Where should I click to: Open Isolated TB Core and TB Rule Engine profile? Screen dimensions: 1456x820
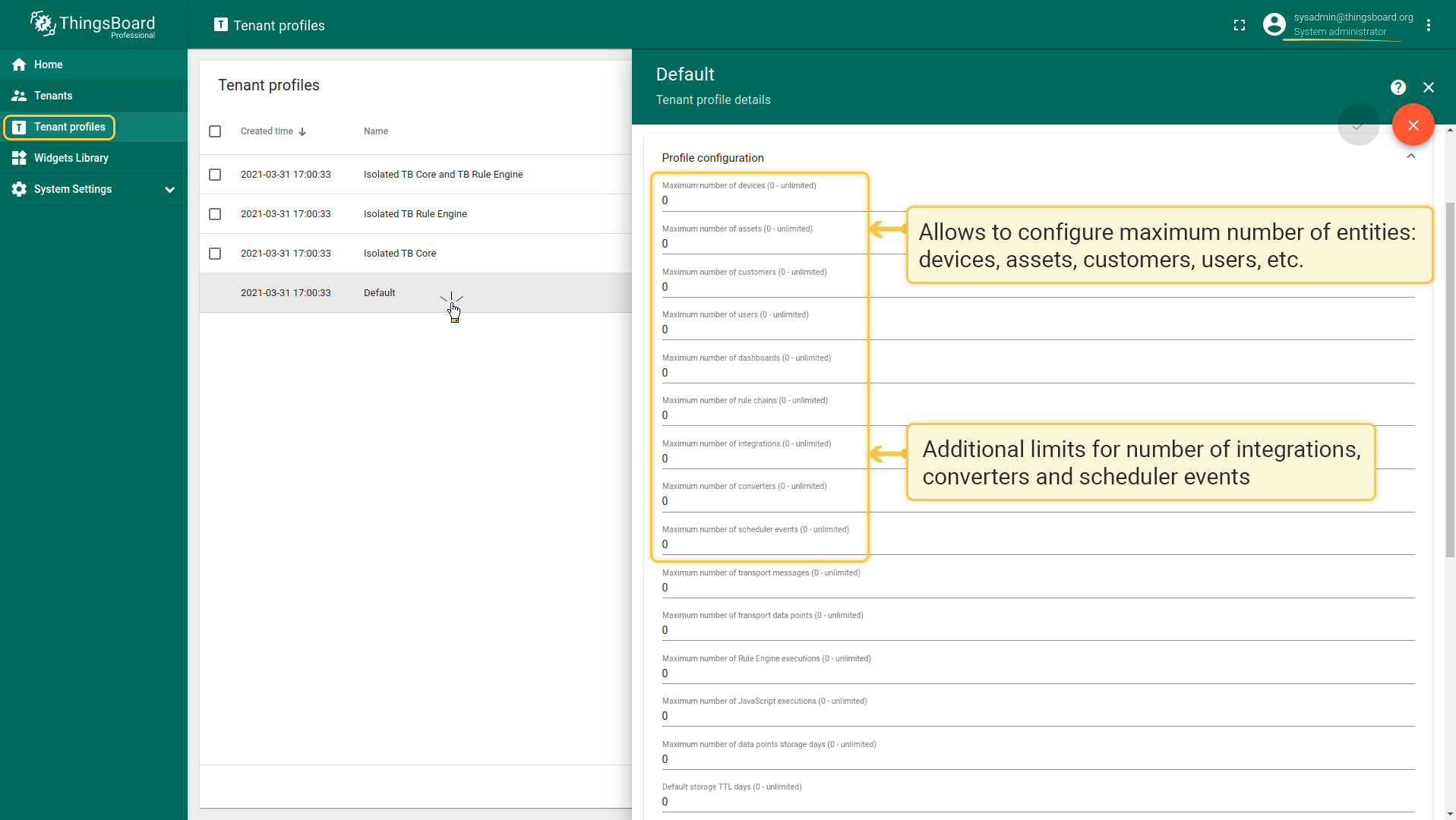[x=443, y=175]
